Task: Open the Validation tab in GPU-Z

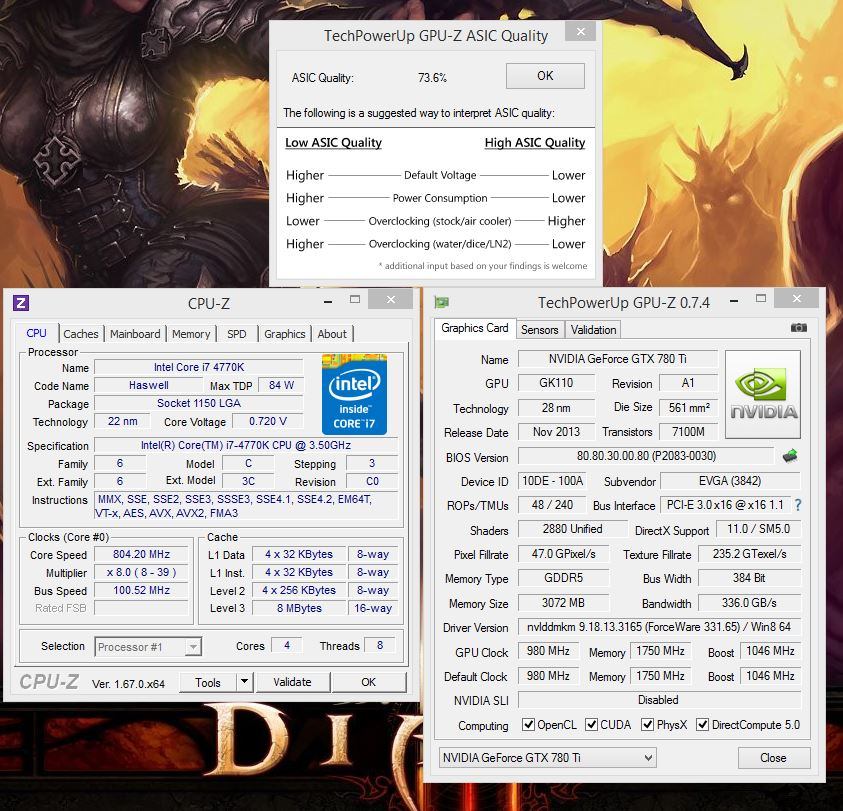Action: click(594, 330)
